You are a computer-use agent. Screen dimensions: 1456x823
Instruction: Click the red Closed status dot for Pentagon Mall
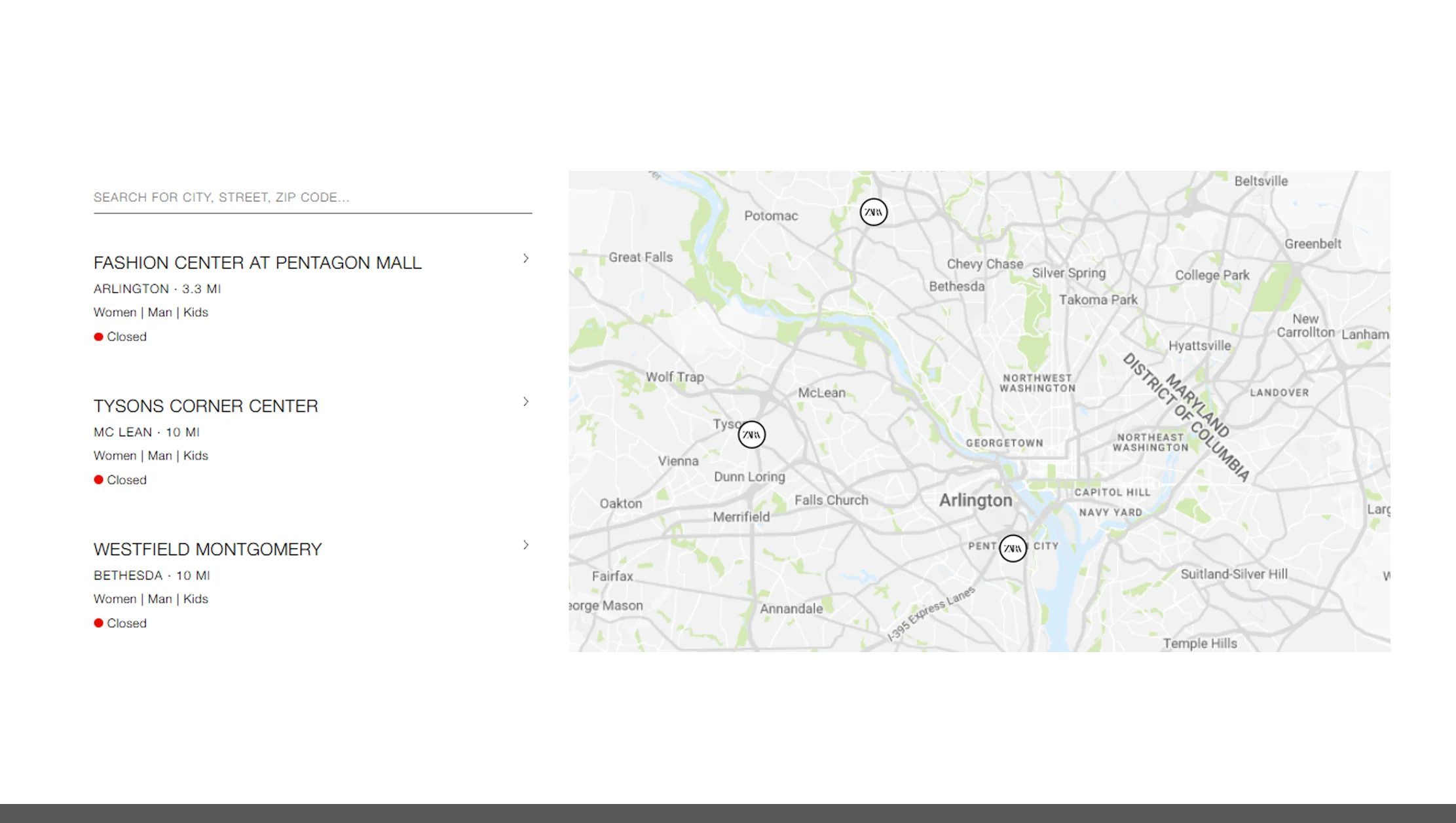click(x=98, y=336)
